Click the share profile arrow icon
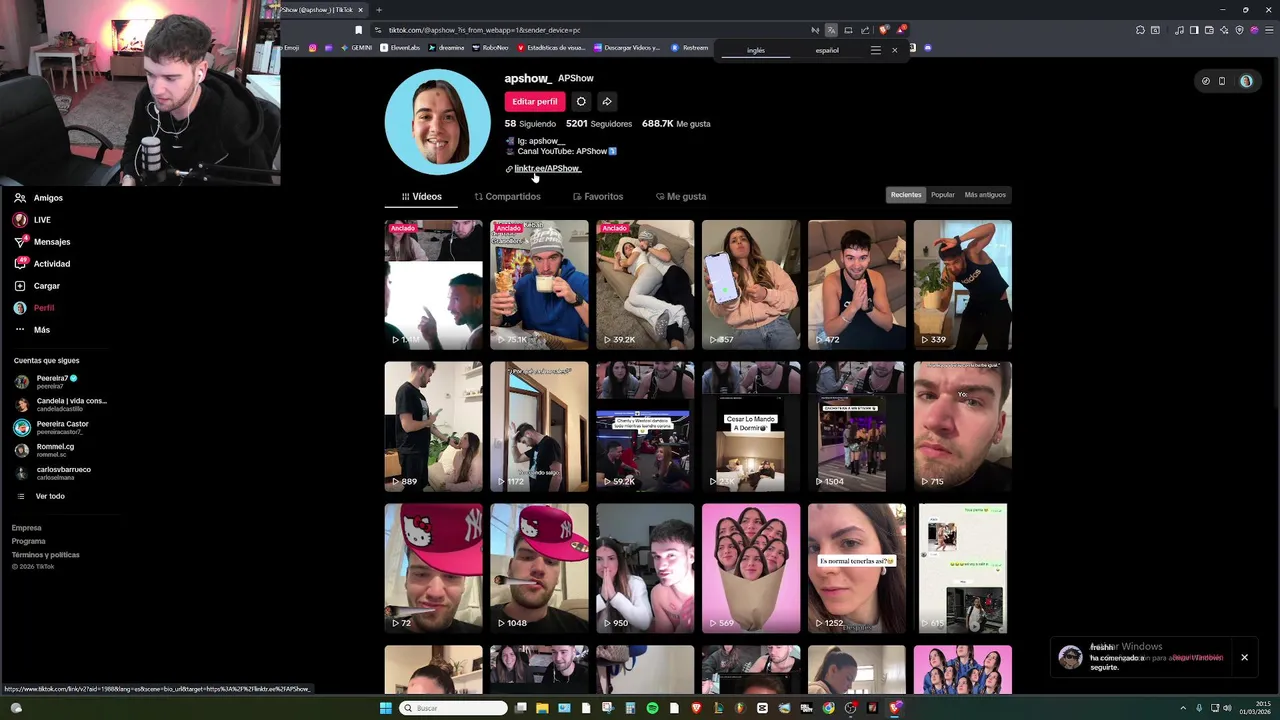This screenshot has height=720, width=1280. (x=607, y=101)
